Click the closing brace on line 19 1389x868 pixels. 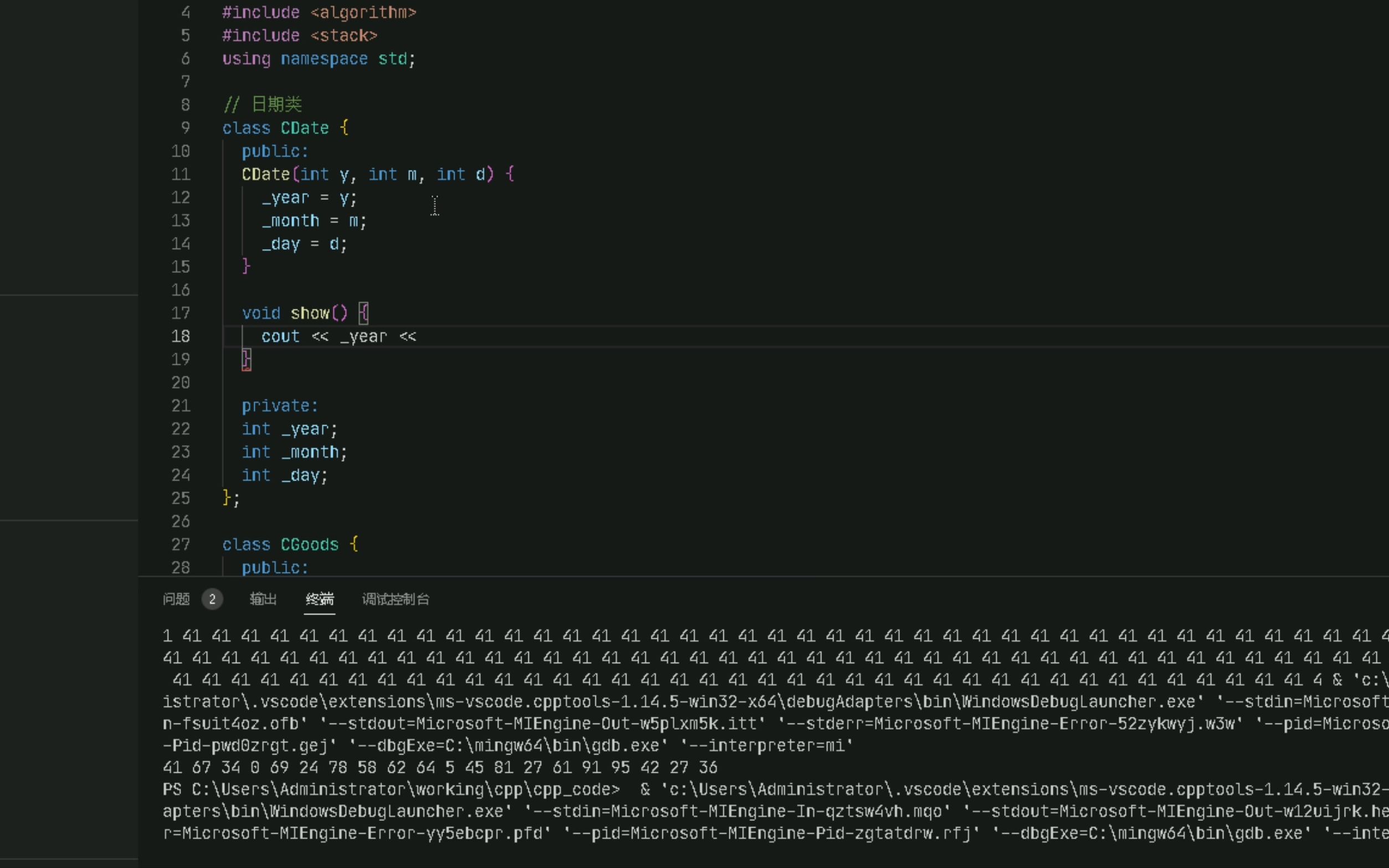point(246,359)
